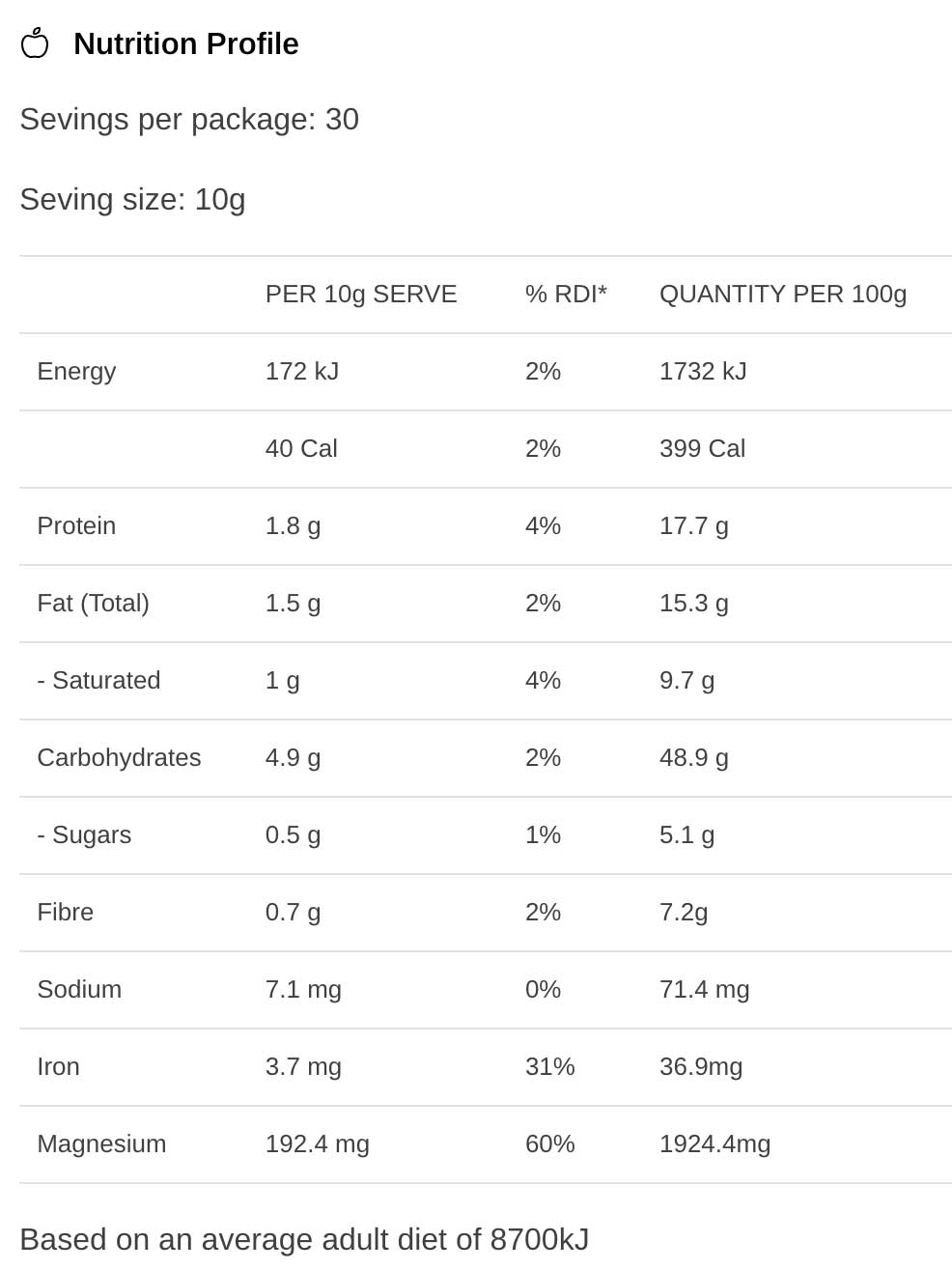Select the Energy row label

[76, 371]
